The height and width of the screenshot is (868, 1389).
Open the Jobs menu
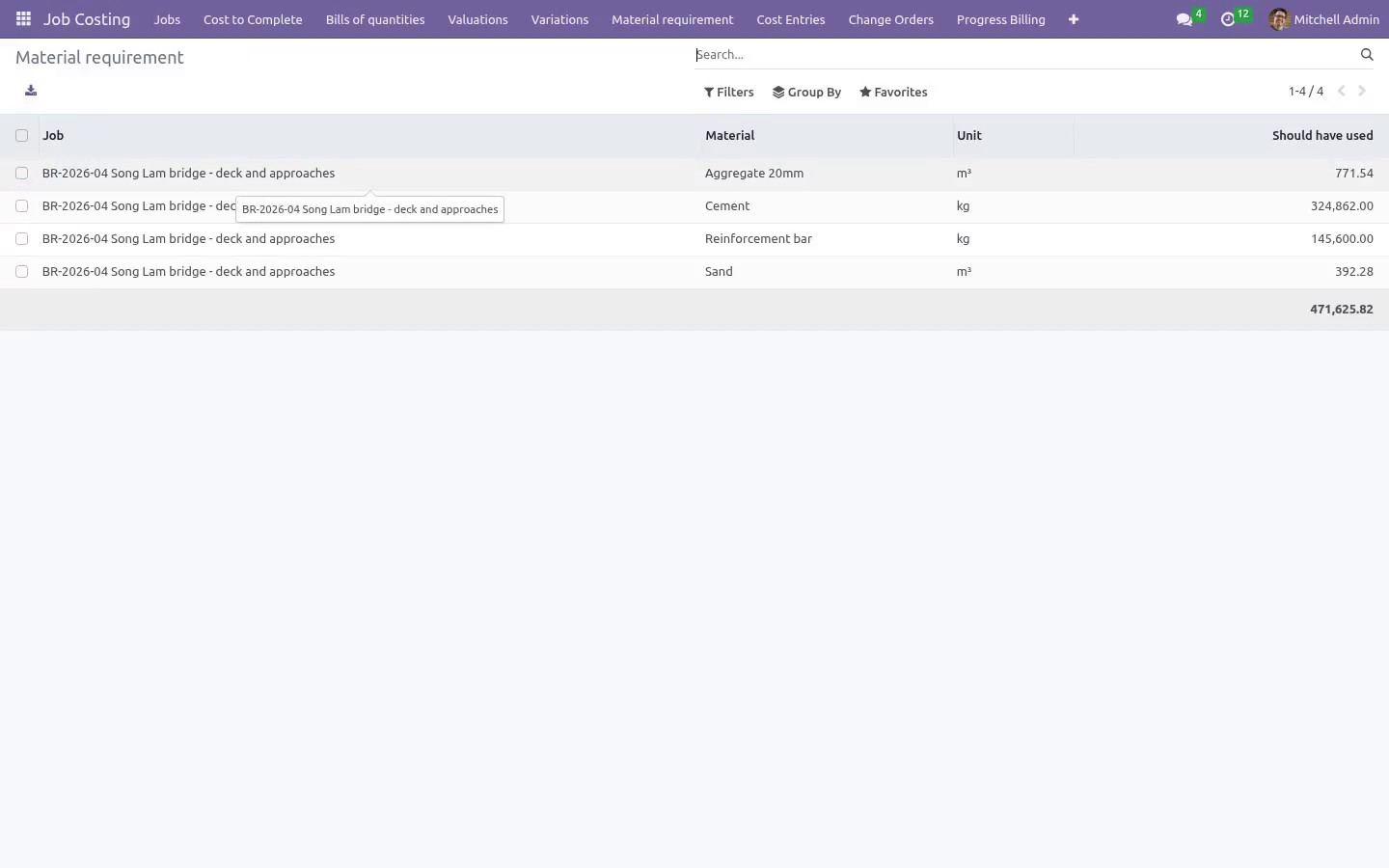[x=167, y=19]
